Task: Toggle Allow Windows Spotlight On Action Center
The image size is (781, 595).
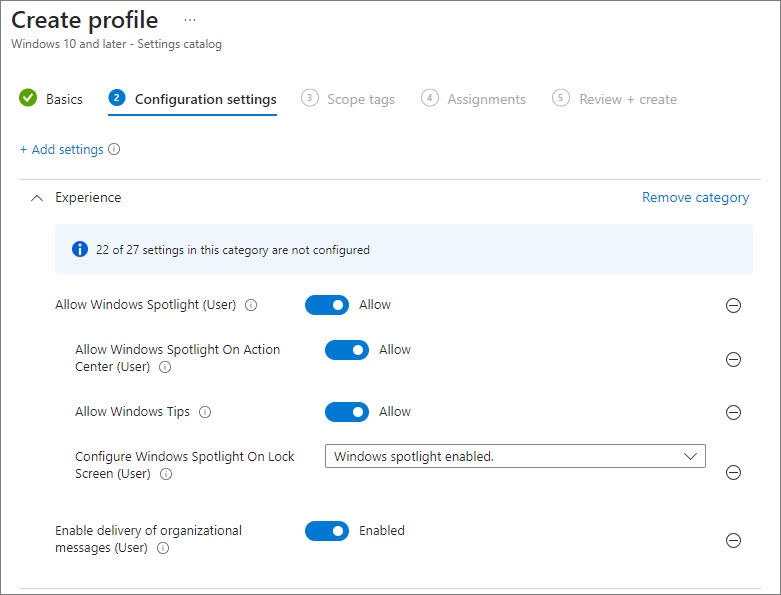Action: click(347, 350)
